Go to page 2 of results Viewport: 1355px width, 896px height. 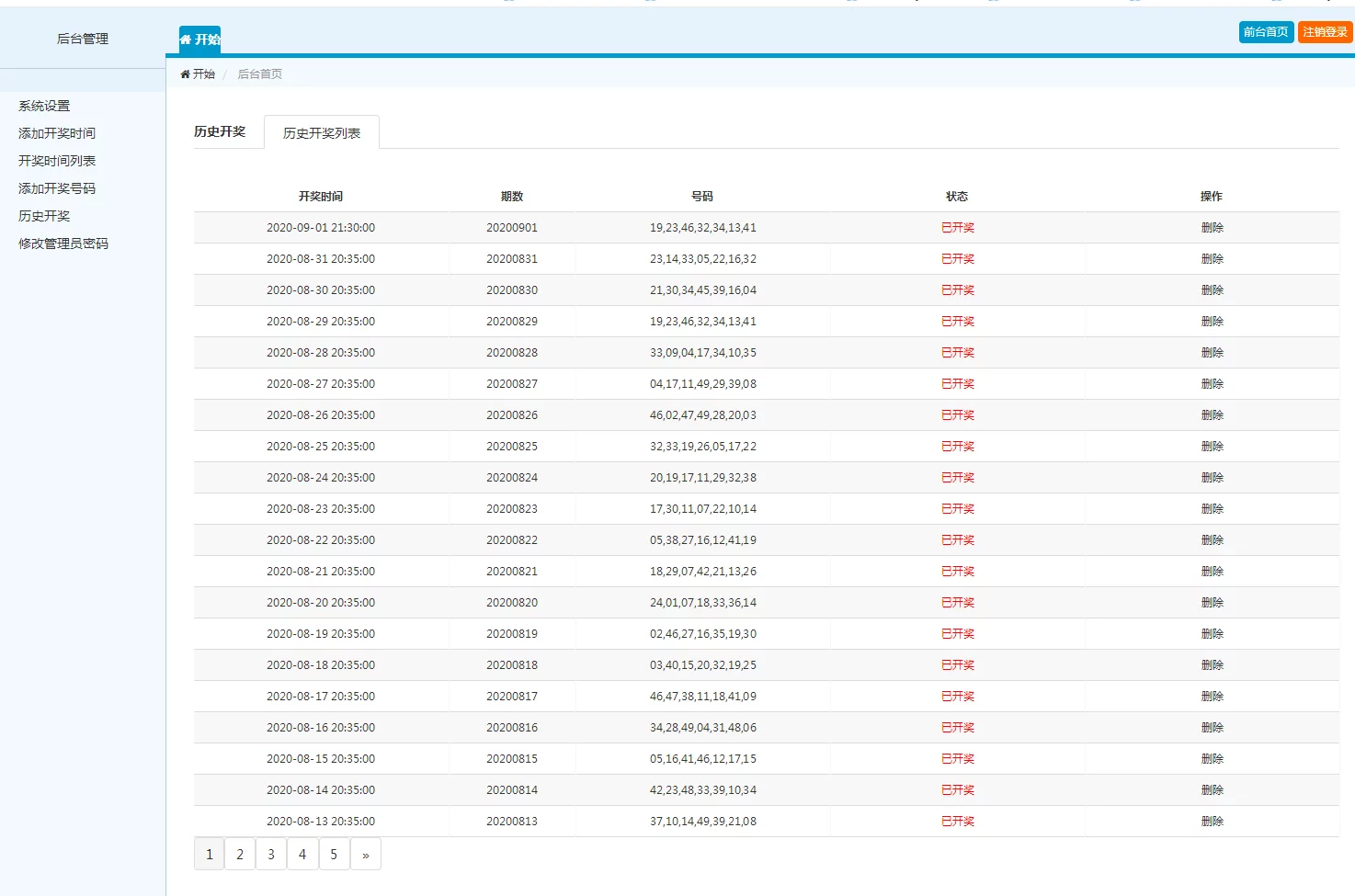[240, 855]
